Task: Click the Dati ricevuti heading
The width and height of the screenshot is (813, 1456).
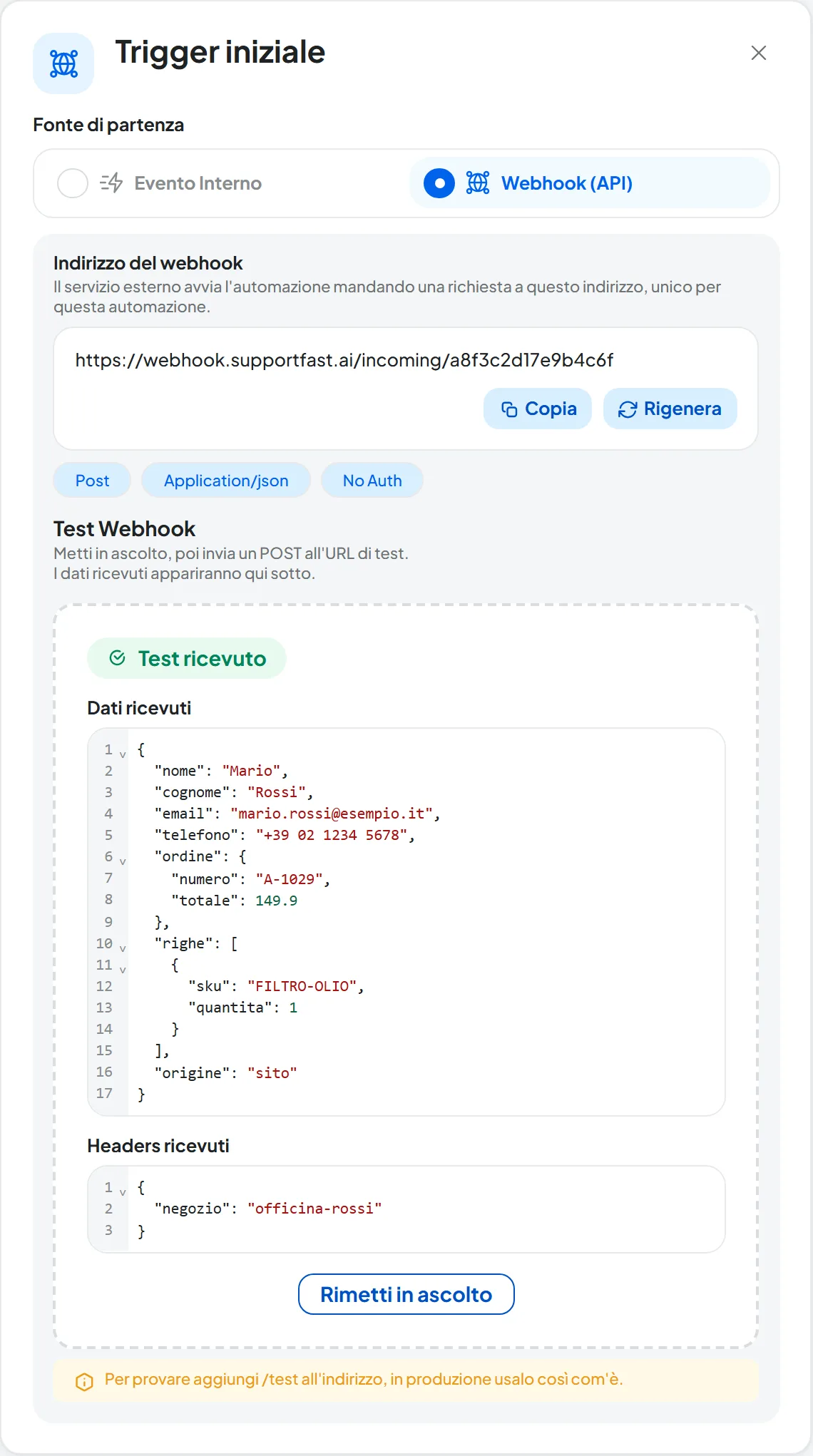Action: (139, 708)
